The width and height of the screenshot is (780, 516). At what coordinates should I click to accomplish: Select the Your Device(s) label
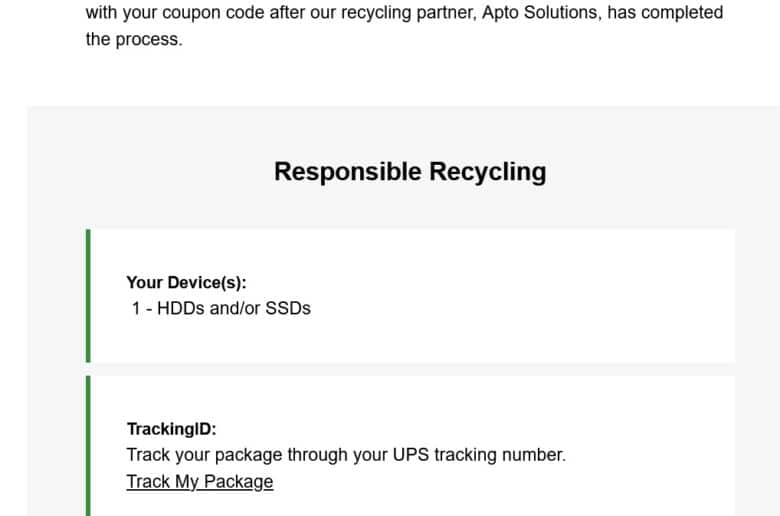click(x=186, y=283)
